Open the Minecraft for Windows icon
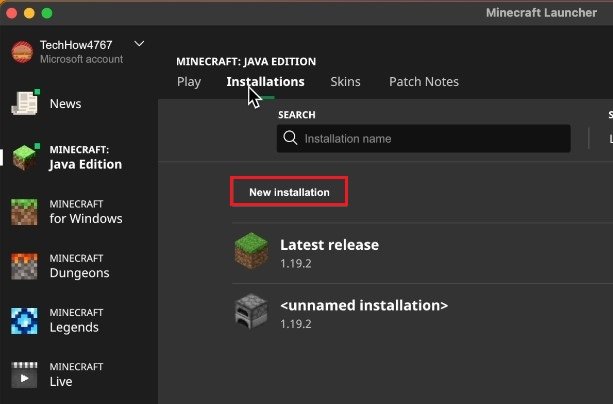613x404 pixels. pyautogui.click(x=24, y=211)
